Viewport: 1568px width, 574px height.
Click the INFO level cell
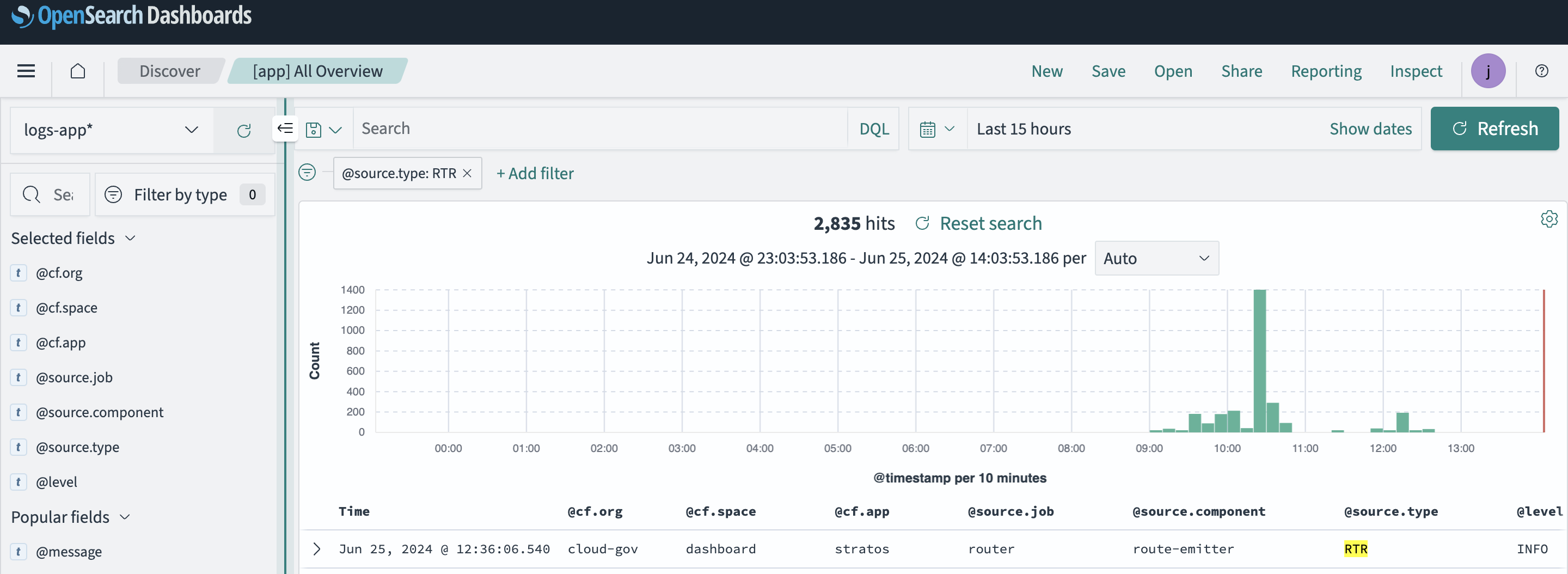click(1532, 548)
